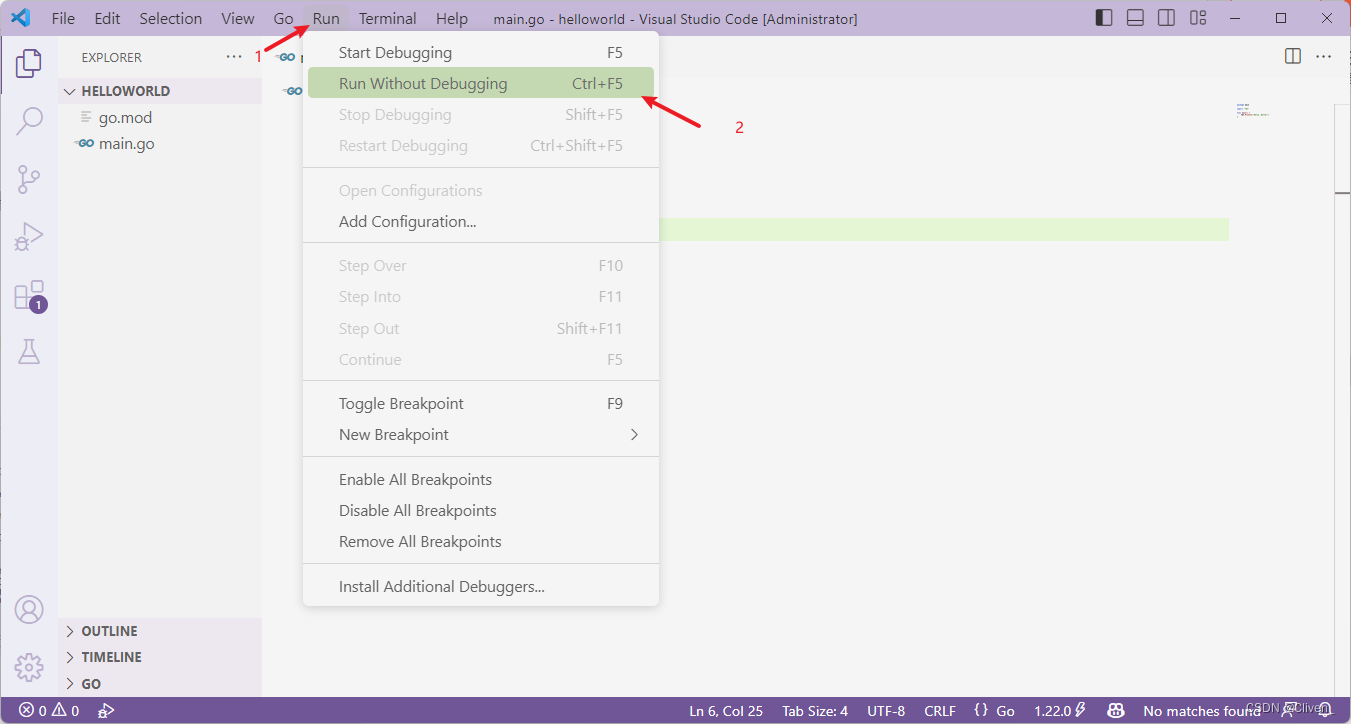Choose Toggle Breakpoint
The height and width of the screenshot is (724, 1351).
[x=481, y=404]
